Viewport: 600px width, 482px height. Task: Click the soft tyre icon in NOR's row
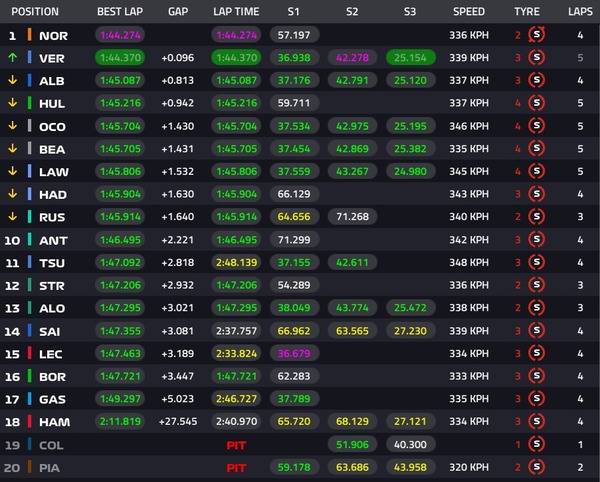[x=537, y=35]
